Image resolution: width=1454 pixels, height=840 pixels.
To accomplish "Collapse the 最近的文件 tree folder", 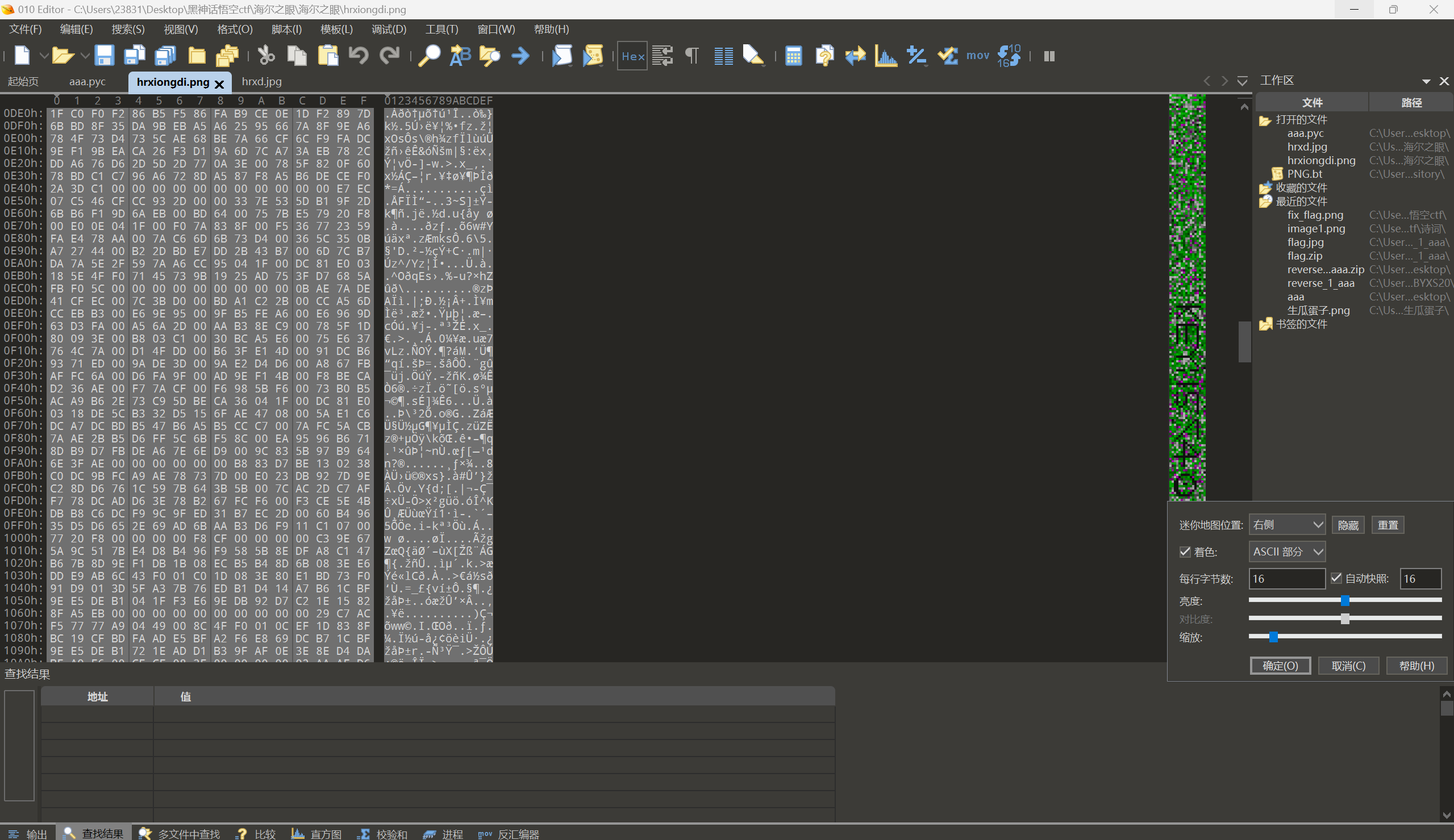I will point(1265,202).
